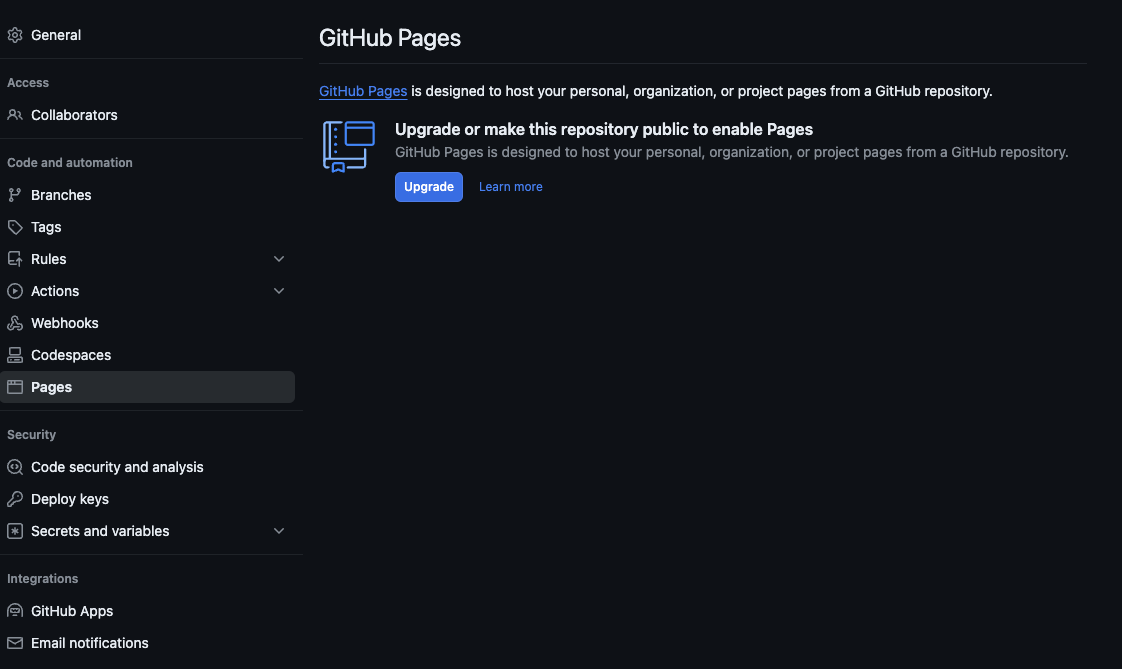Image resolution: width=1122 pixels, height=669 pixels.
Task: Click the Collaborators people icon
Action: click(15, 115)
